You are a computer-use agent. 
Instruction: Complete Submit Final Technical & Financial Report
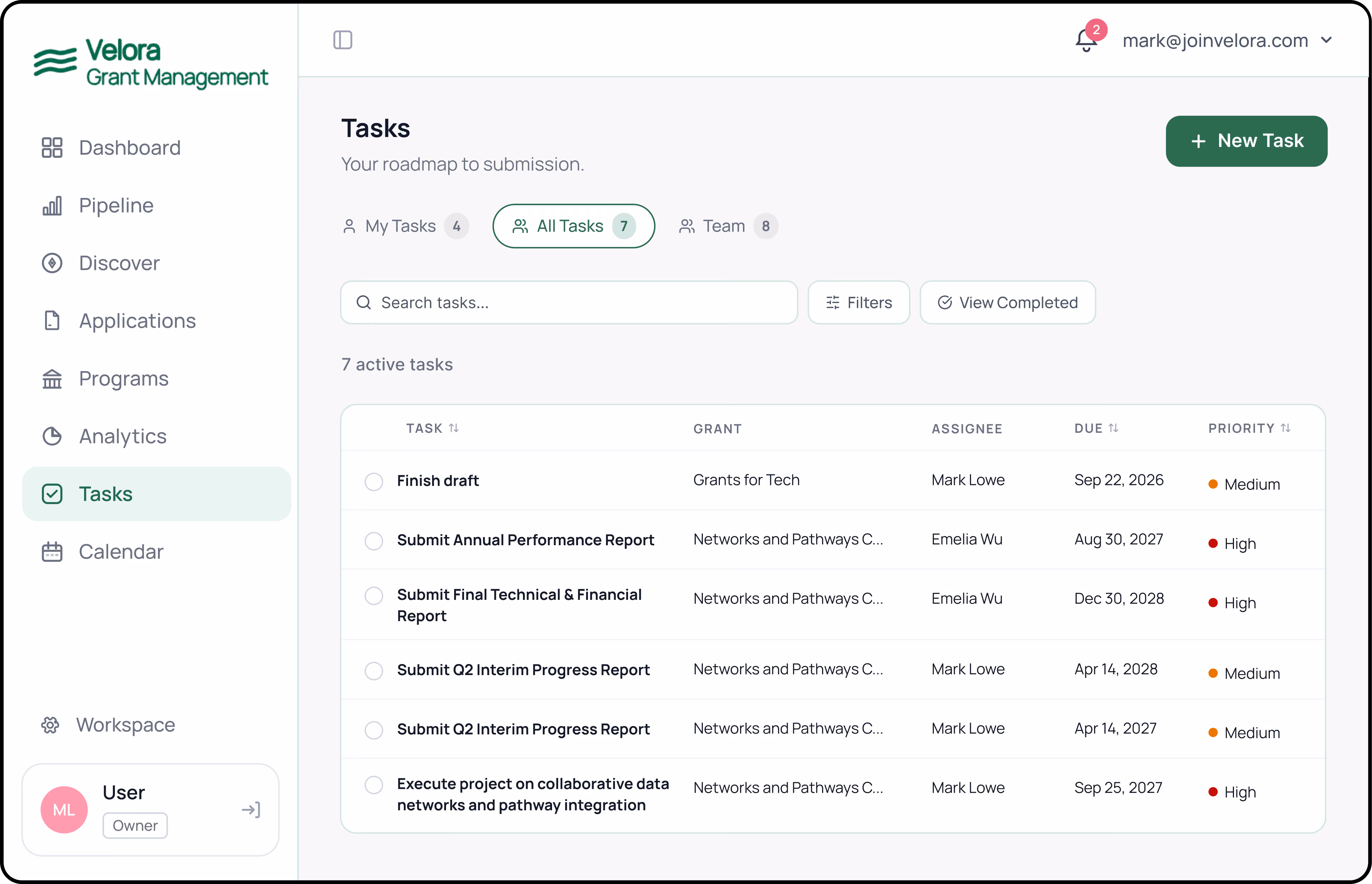[374, 596]
